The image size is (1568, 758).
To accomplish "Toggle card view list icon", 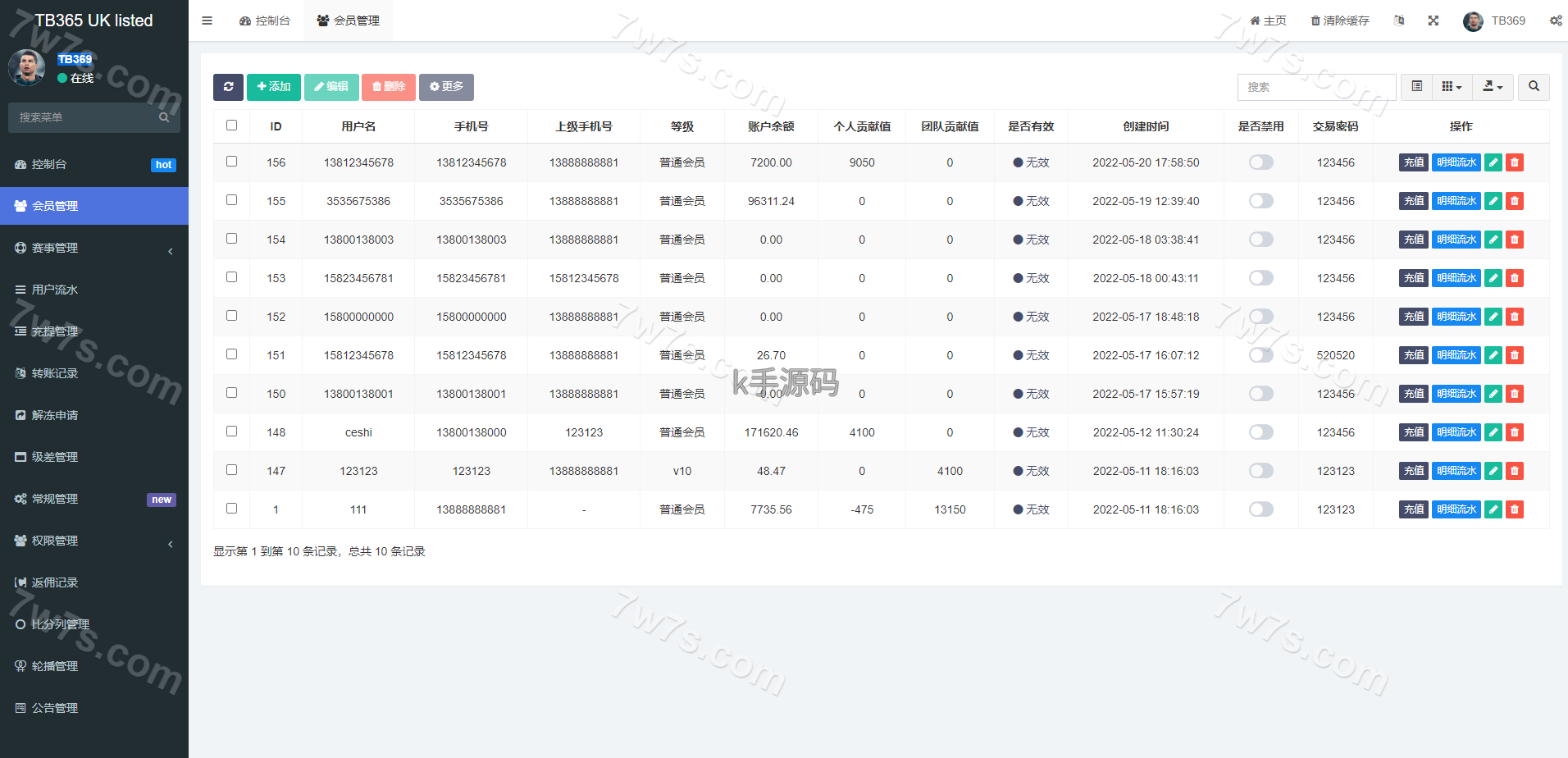I will pos(1416,87).
